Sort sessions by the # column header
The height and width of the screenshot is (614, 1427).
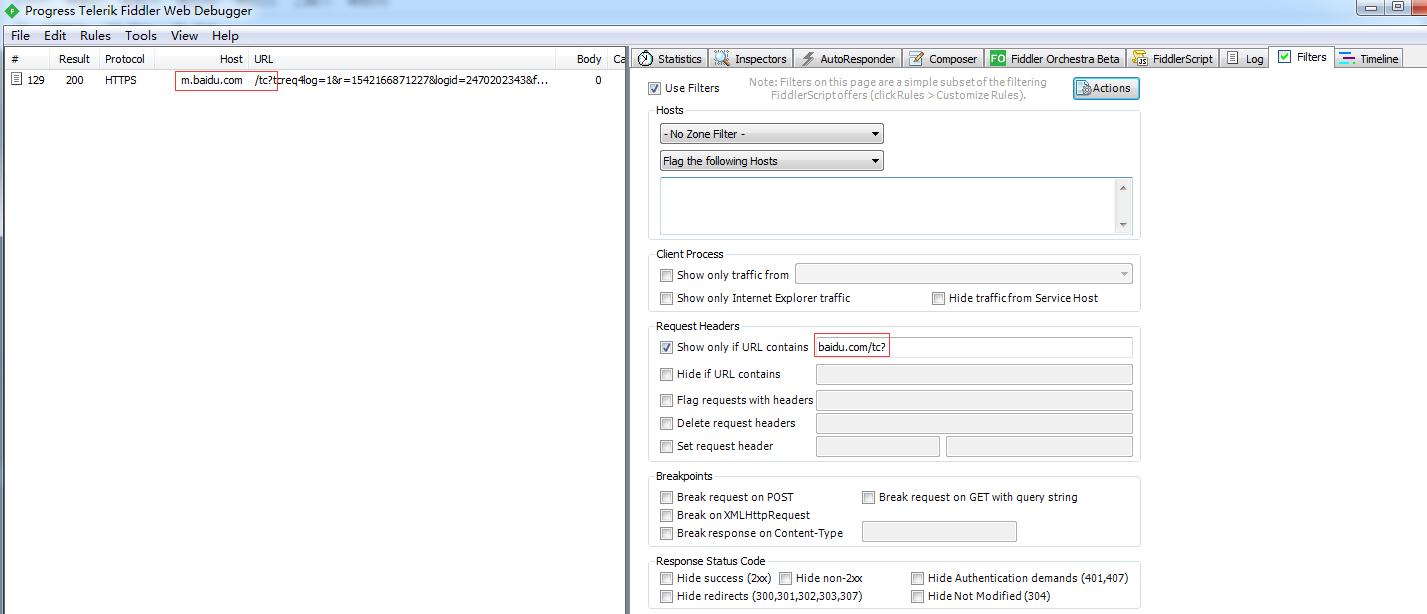(28, 59)
